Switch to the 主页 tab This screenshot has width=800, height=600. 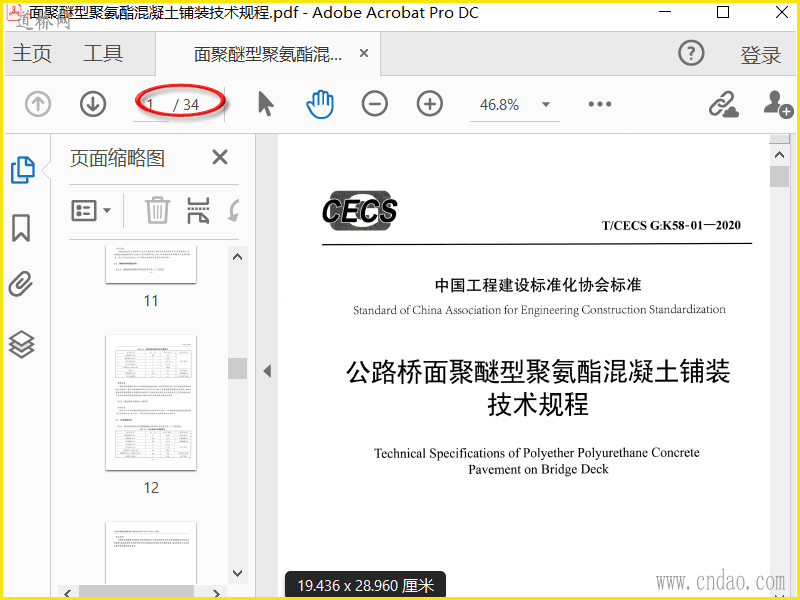(32, 53)
